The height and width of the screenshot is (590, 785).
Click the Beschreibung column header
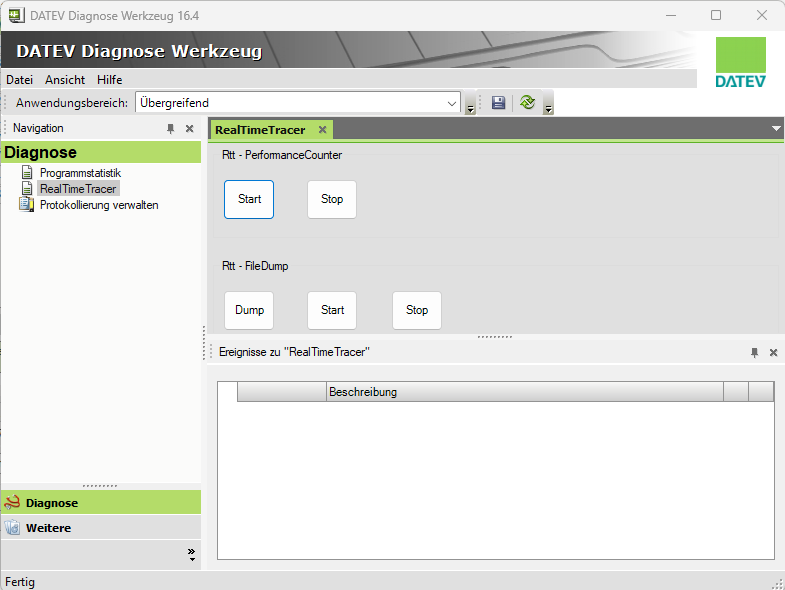[525, 392]
